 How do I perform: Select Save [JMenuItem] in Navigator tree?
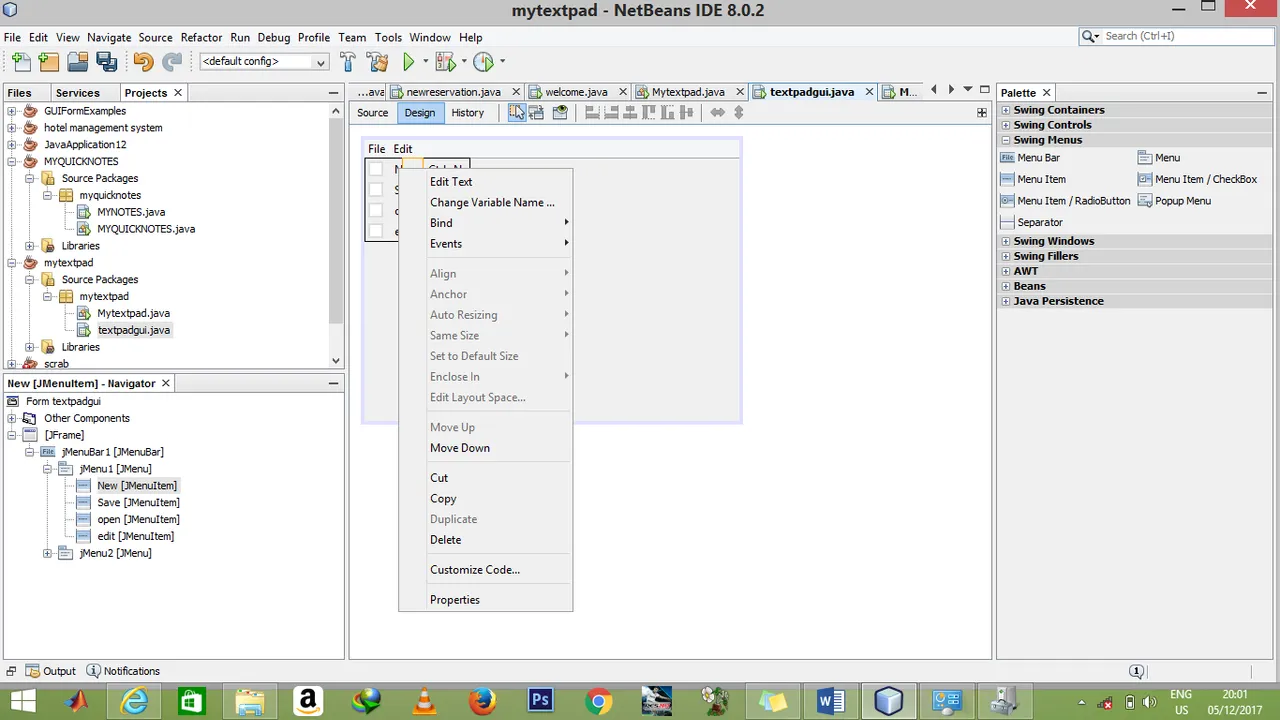138,503
